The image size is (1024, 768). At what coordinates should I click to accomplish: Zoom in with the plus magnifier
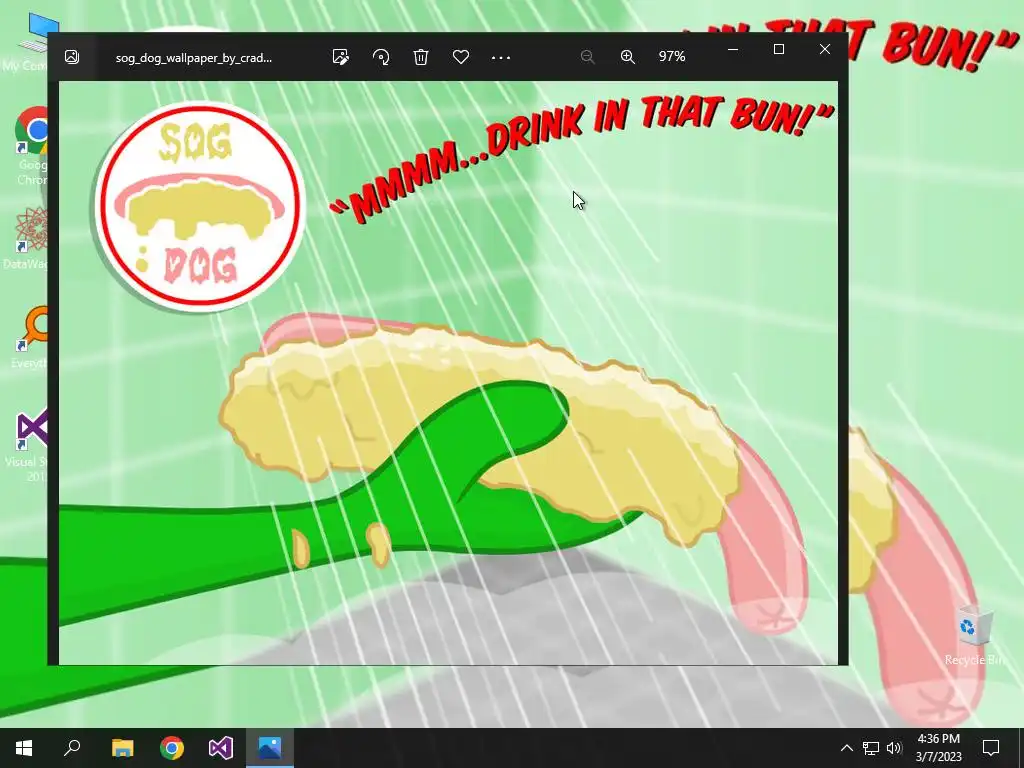(x=628, y=57)
